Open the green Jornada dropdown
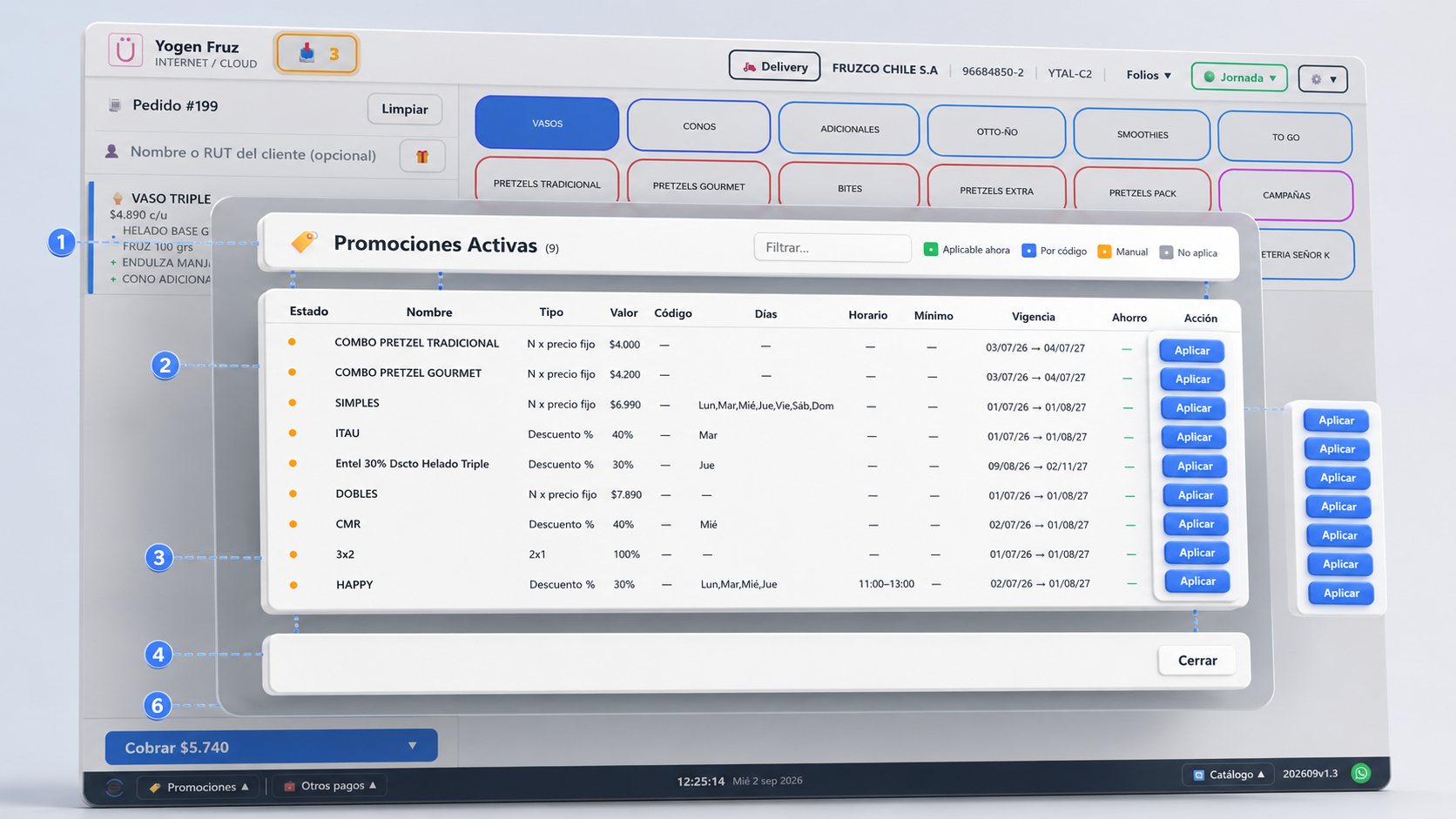The height and width of the screenshot is (819, 1456). tap(1239, 77)
